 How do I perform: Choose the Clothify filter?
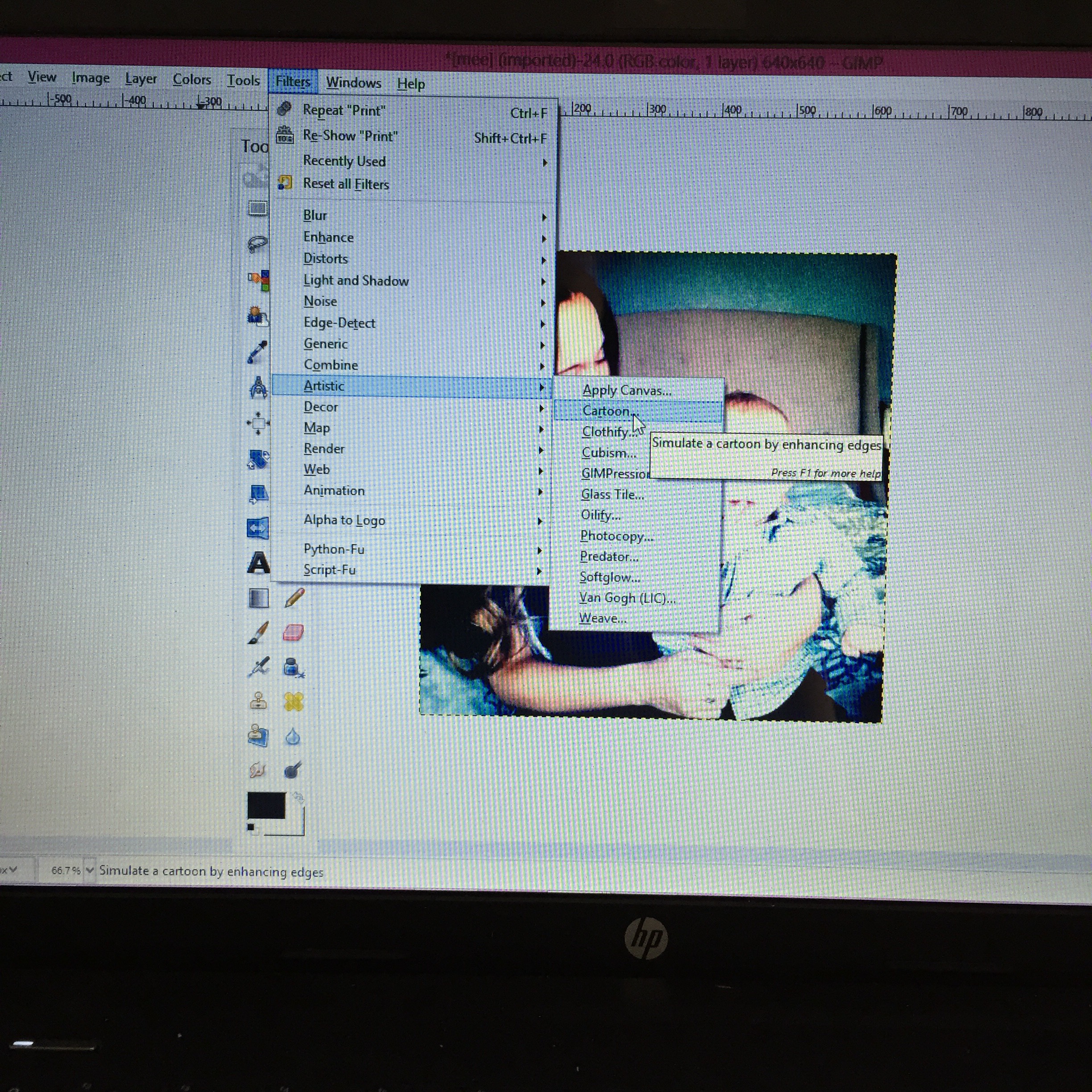609,432
